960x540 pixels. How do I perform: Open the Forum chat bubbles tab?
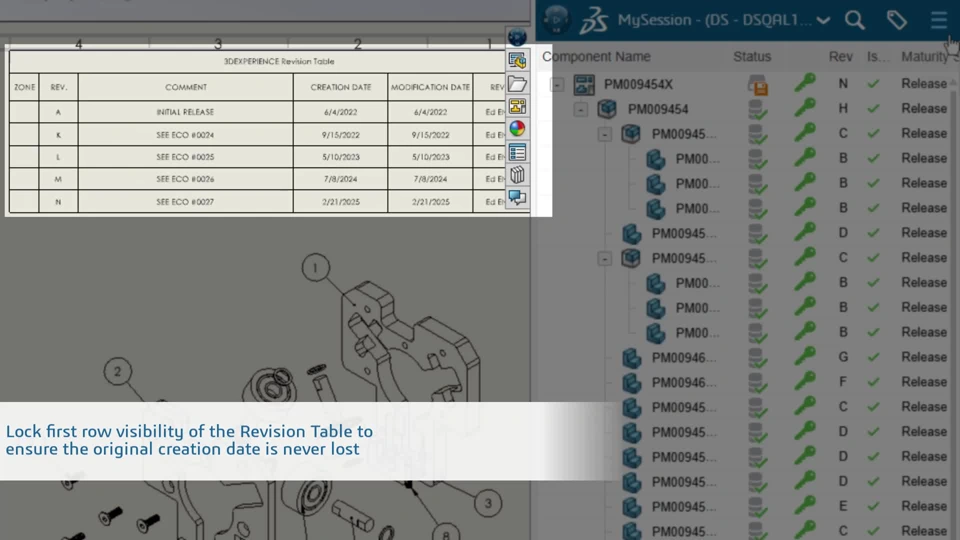pyautogui.click(x=517, y=197)
